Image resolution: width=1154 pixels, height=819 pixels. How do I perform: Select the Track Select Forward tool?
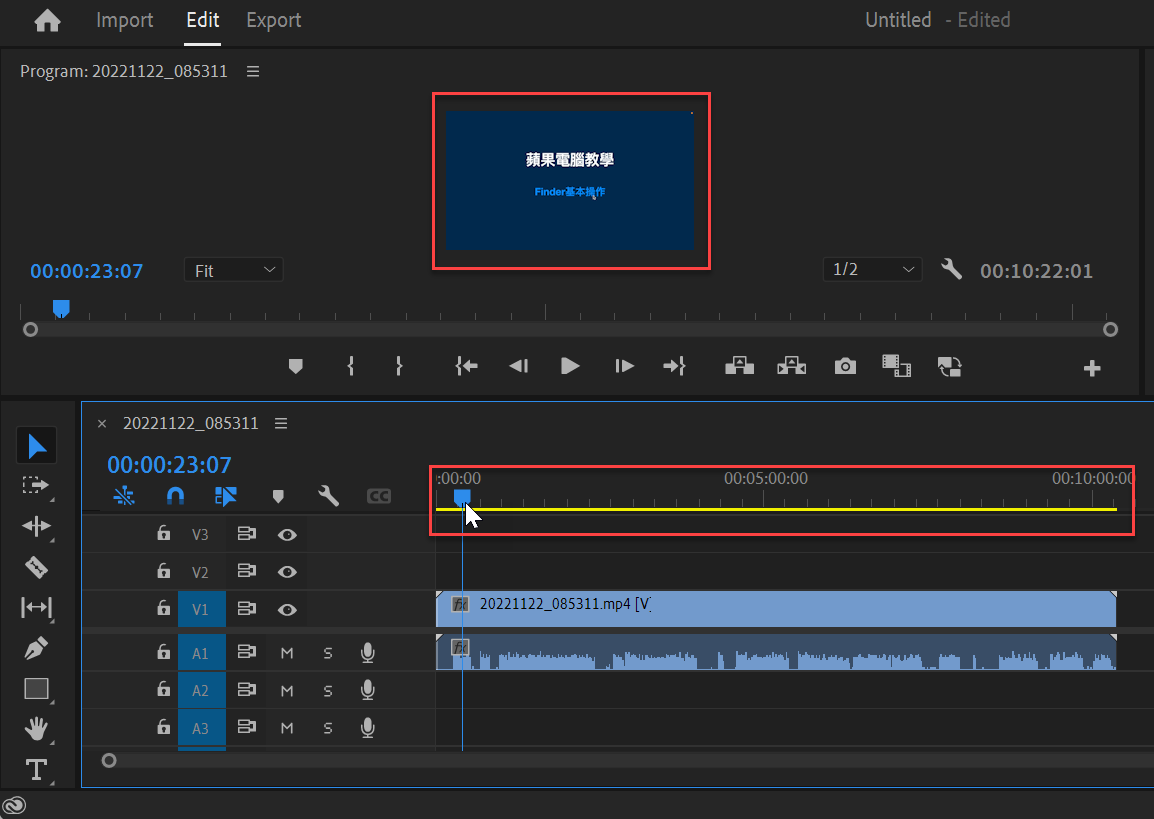click(x=36, y=486)
